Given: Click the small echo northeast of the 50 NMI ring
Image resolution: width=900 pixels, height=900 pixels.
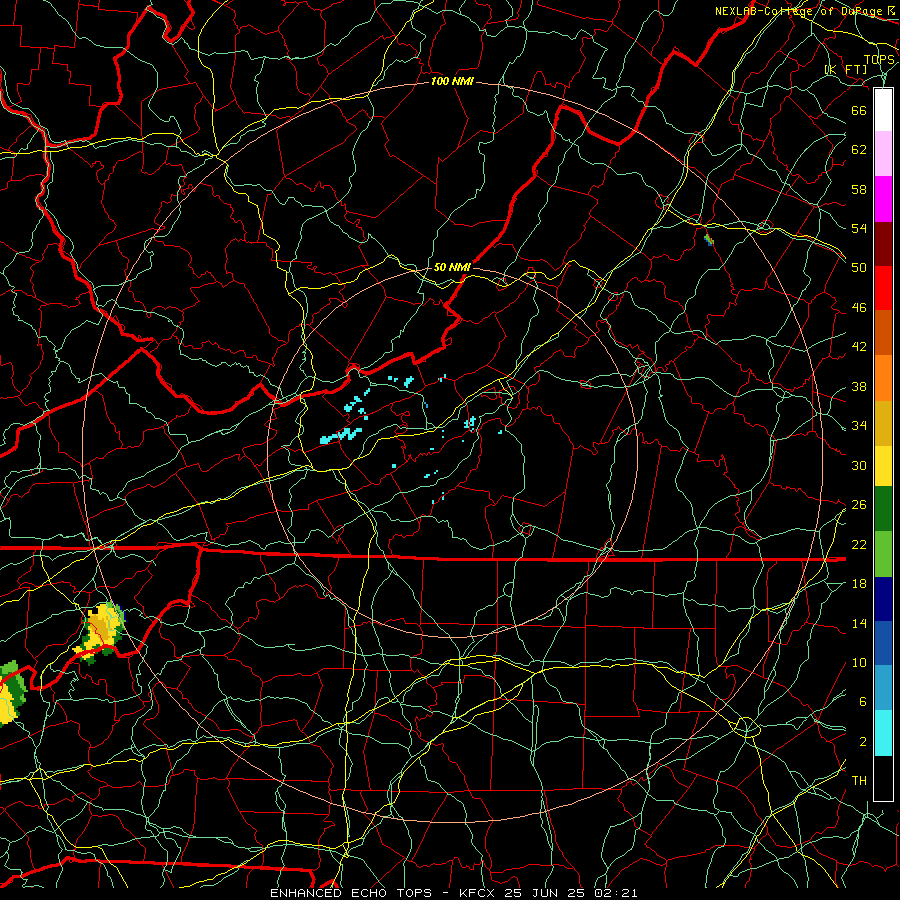Looking at the screenshot, I should pos(709,239).
